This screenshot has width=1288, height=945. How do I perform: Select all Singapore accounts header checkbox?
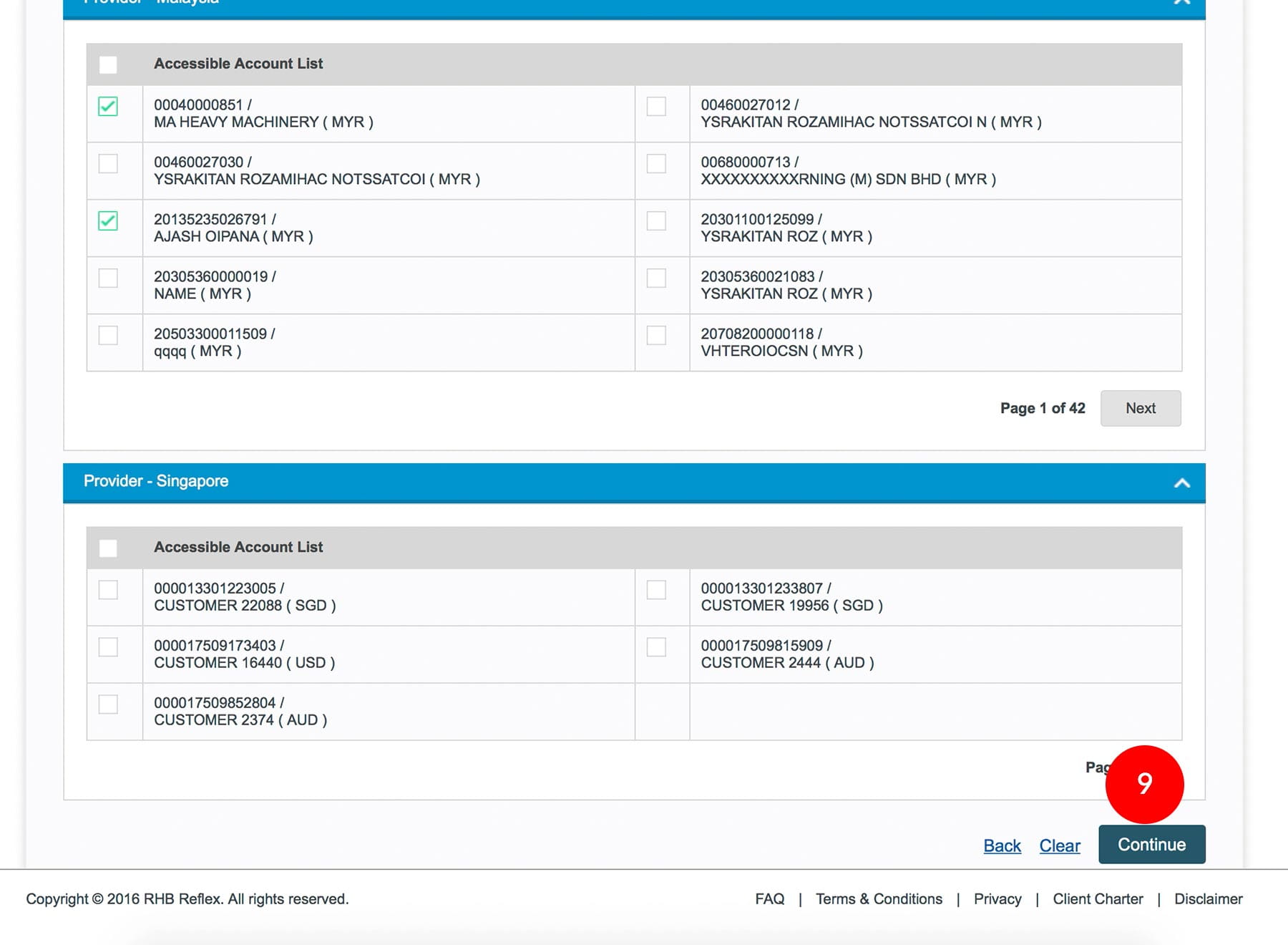click(x=108, y=548)
